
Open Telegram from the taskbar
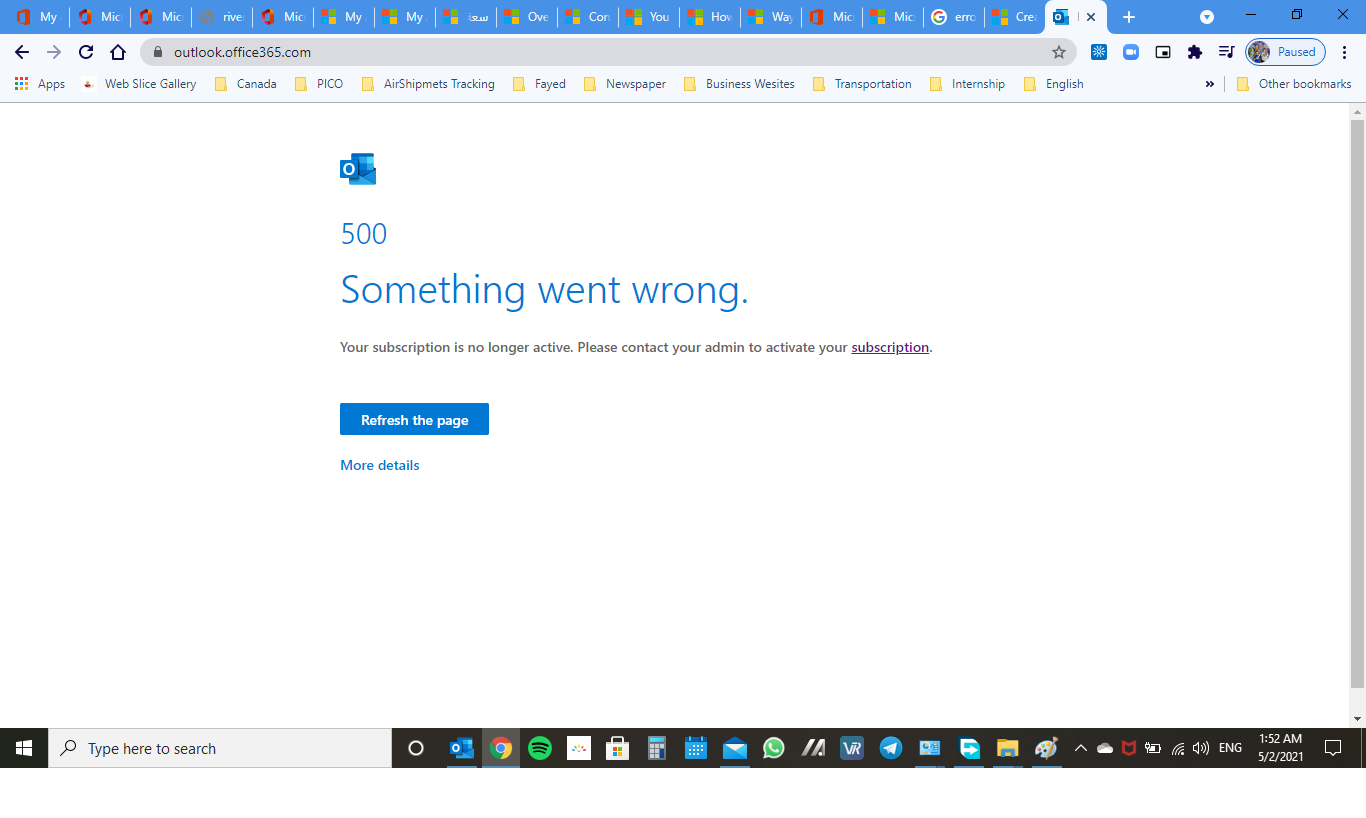pos(891,748)
